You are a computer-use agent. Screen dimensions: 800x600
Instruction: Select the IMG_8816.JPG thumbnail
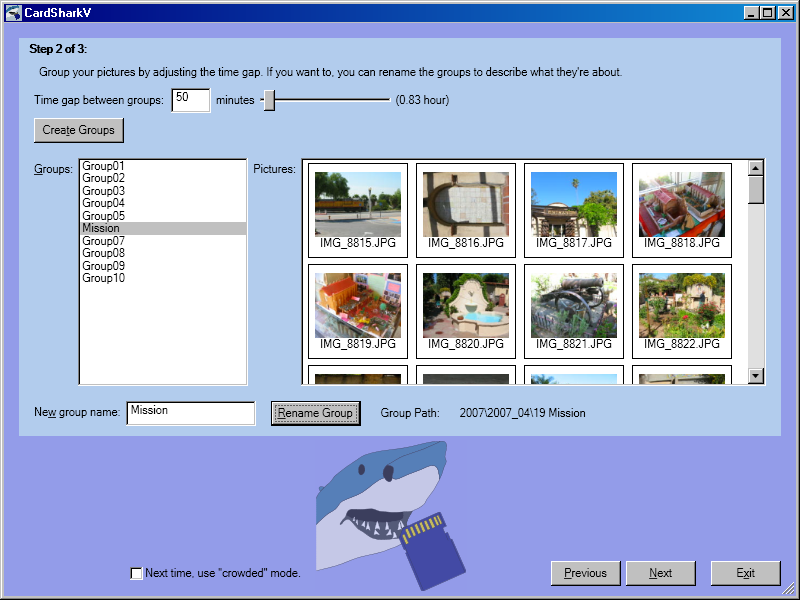click(x=466, y=210)
